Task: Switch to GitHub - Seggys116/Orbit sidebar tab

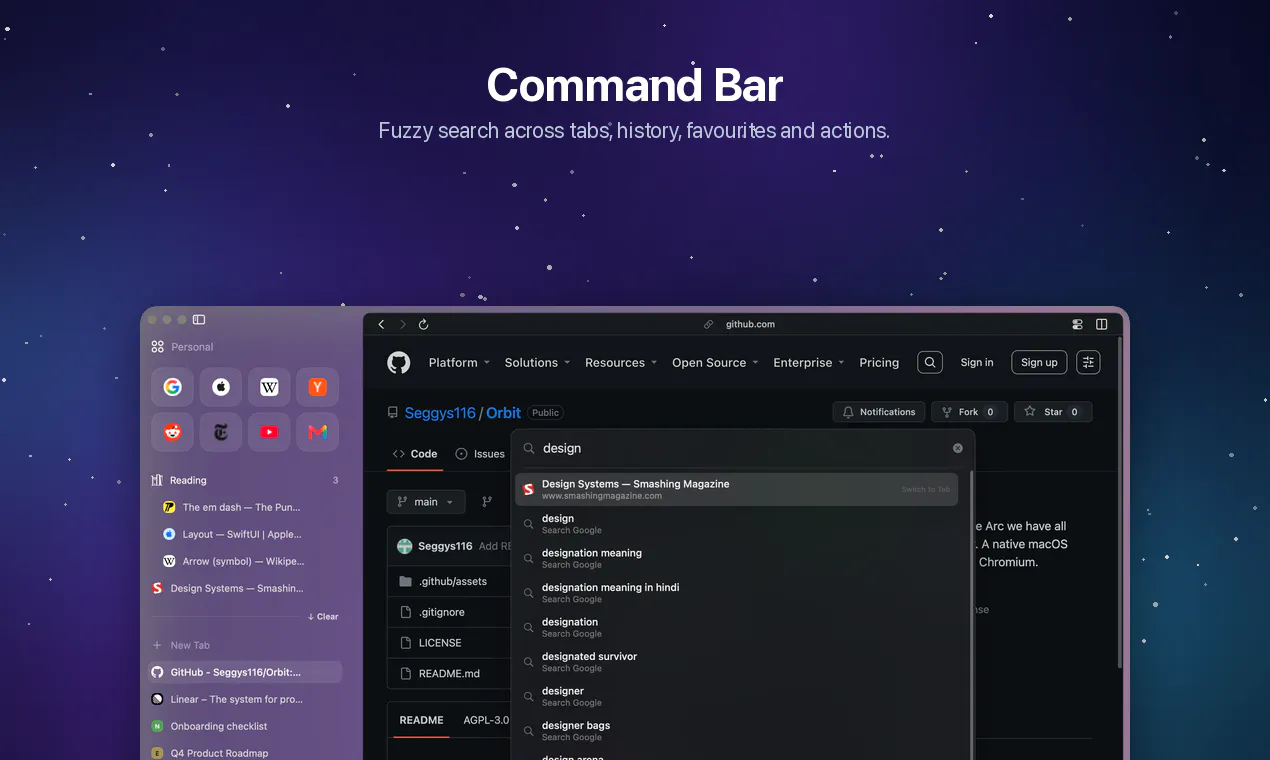Action: (x=245, y=672)
